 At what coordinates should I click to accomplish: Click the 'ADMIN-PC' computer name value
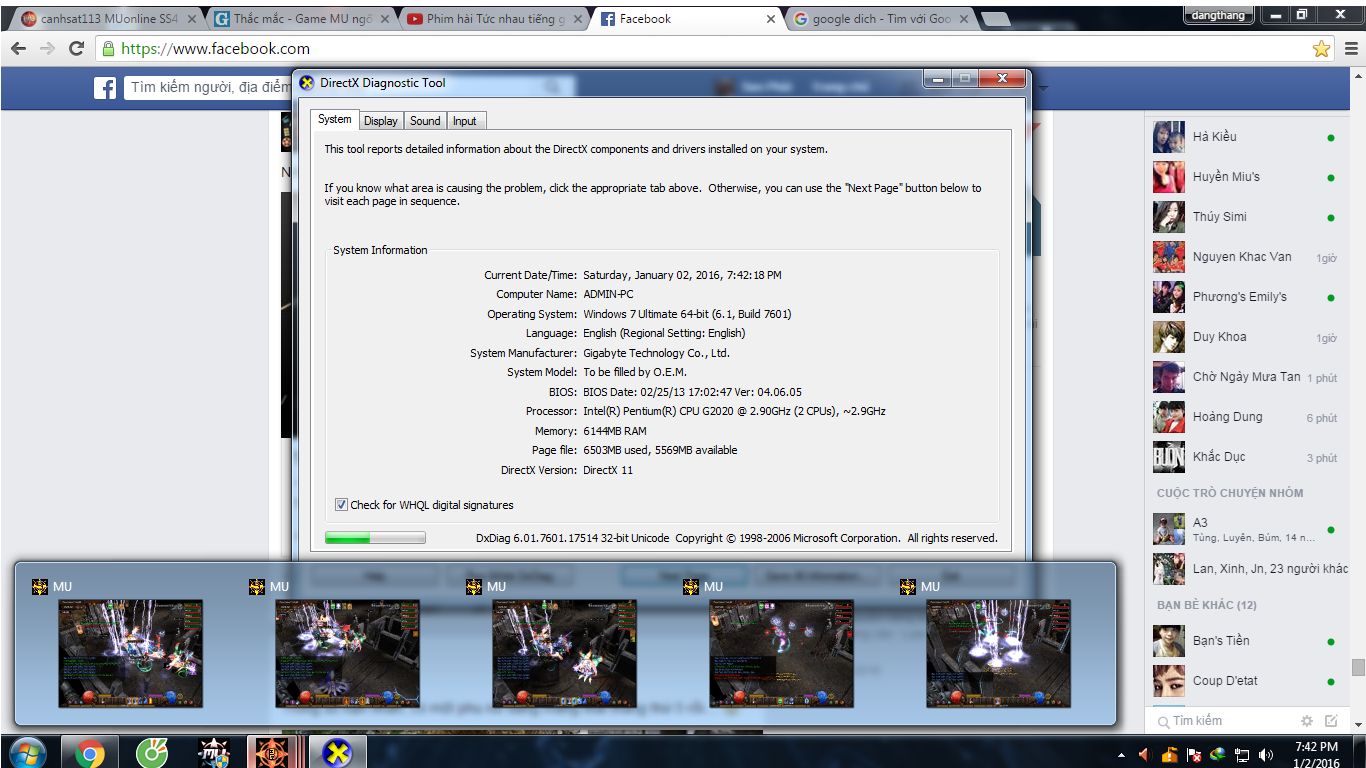608,294
